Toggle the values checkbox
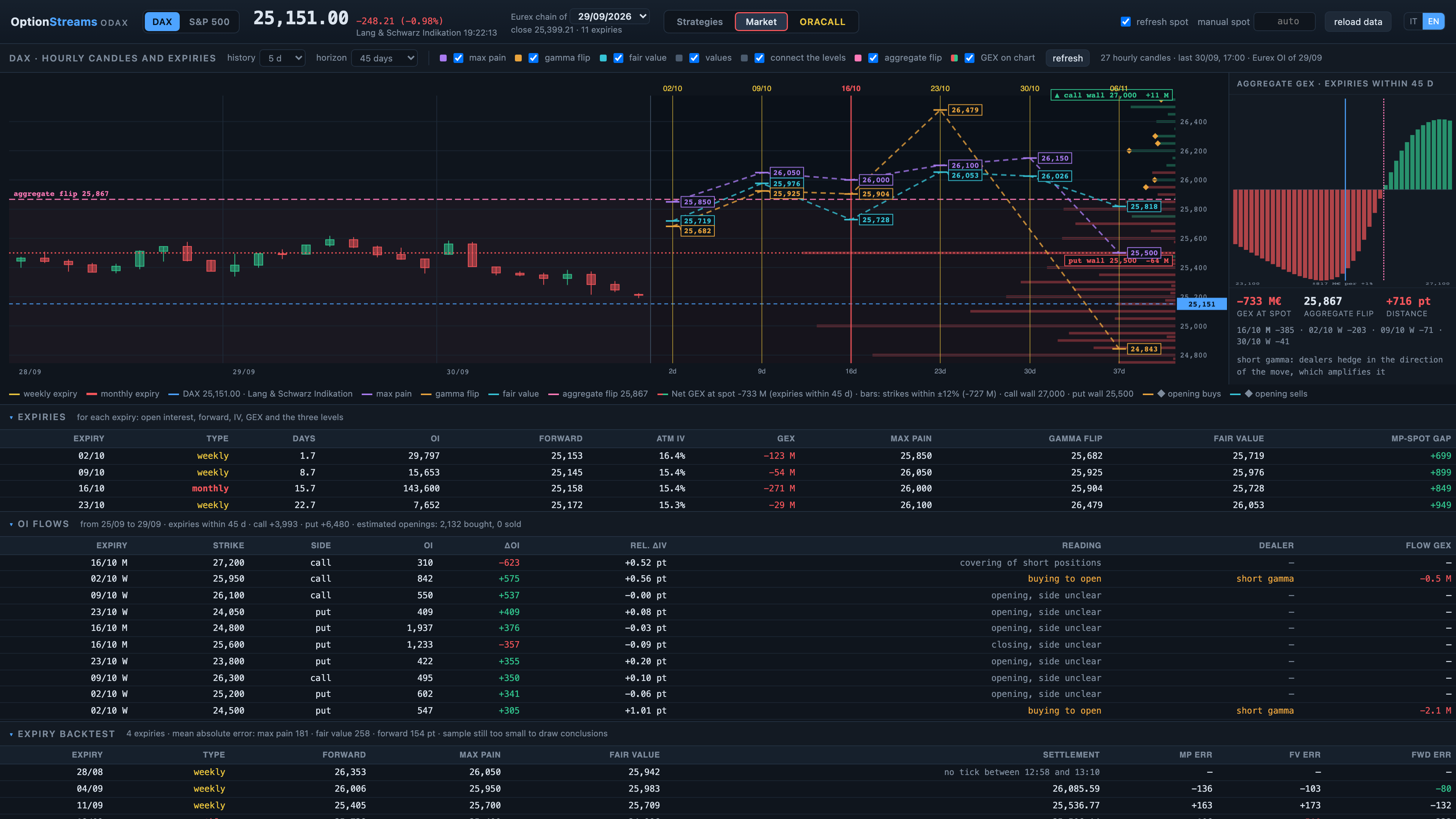 coord(694,58)
